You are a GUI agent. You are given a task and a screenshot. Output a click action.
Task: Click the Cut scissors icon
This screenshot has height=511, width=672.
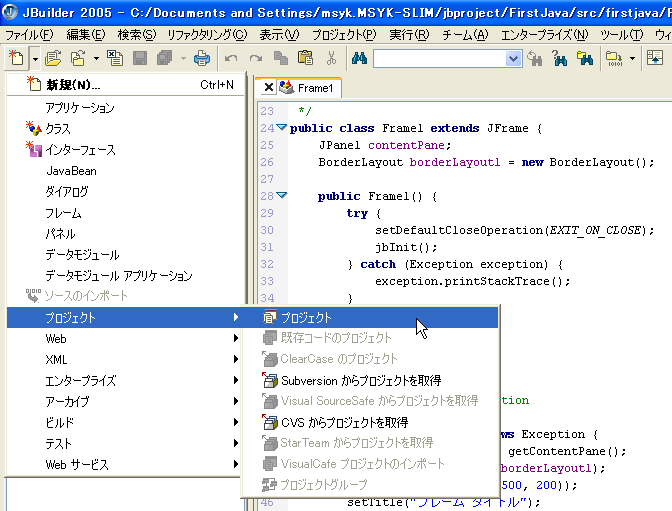331,58
